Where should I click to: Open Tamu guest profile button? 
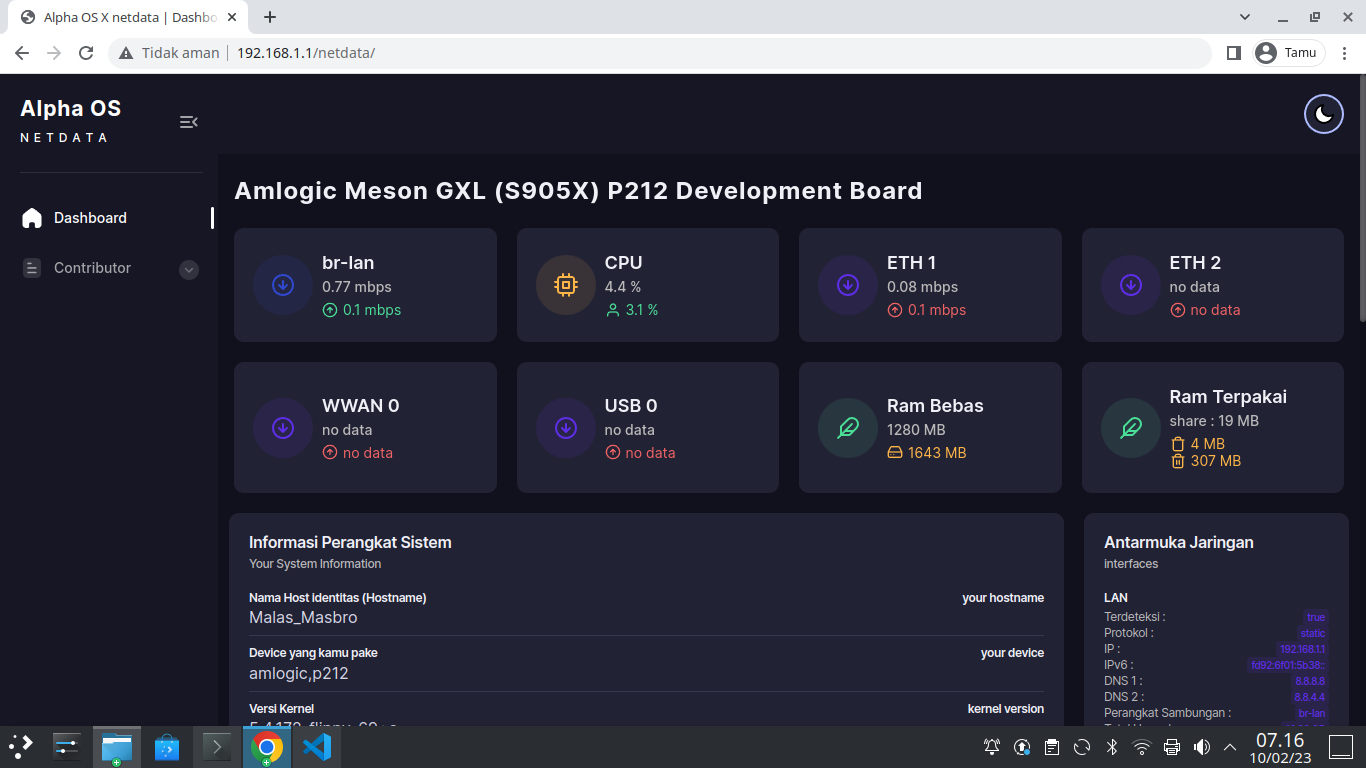tap(1289, 53)
